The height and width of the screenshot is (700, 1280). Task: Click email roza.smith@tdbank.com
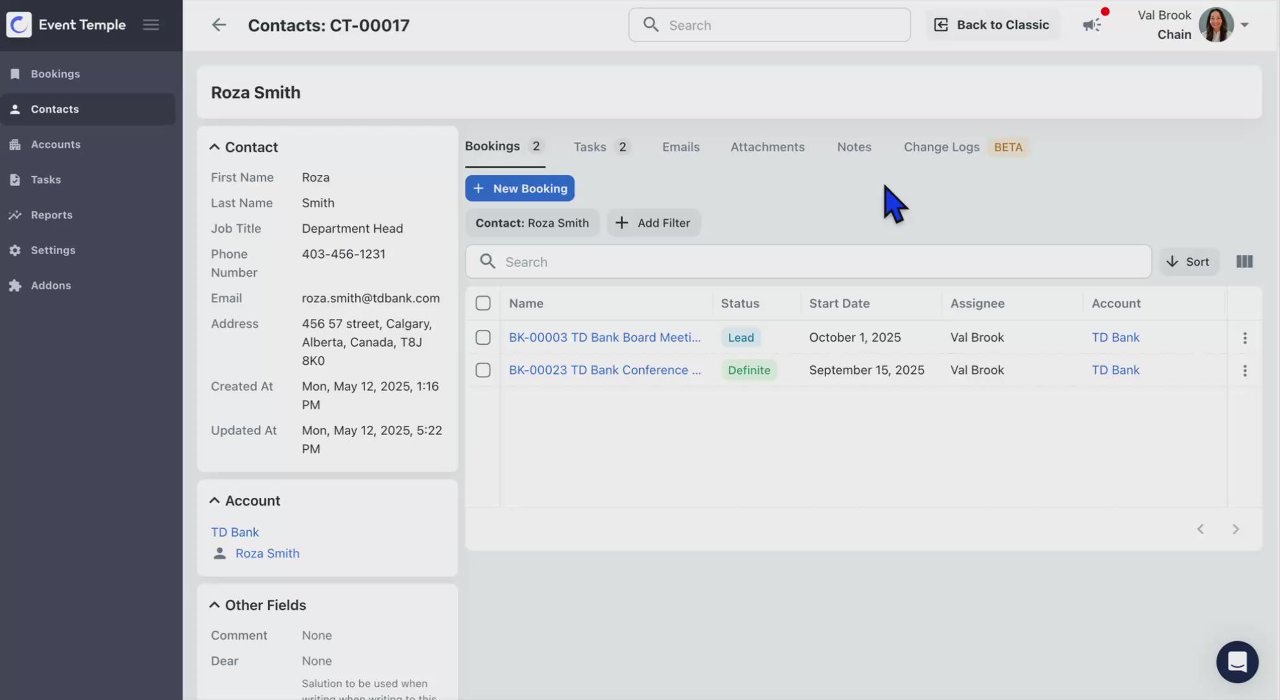click(x=371, y=298)
